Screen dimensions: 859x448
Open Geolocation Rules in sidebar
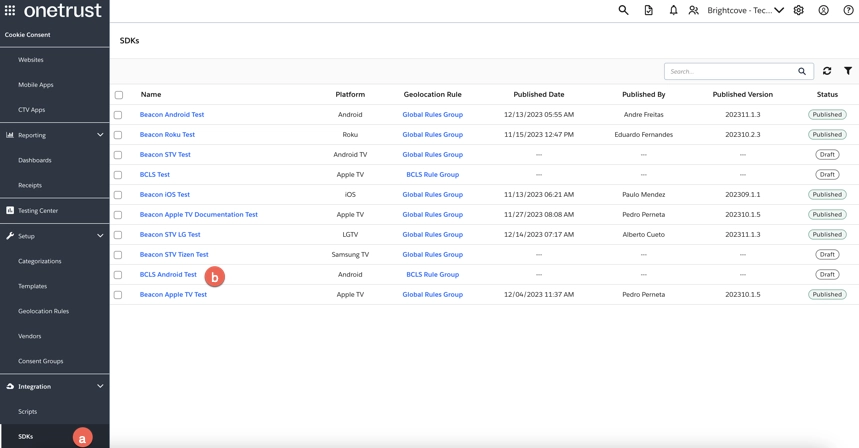pos(43,311)
